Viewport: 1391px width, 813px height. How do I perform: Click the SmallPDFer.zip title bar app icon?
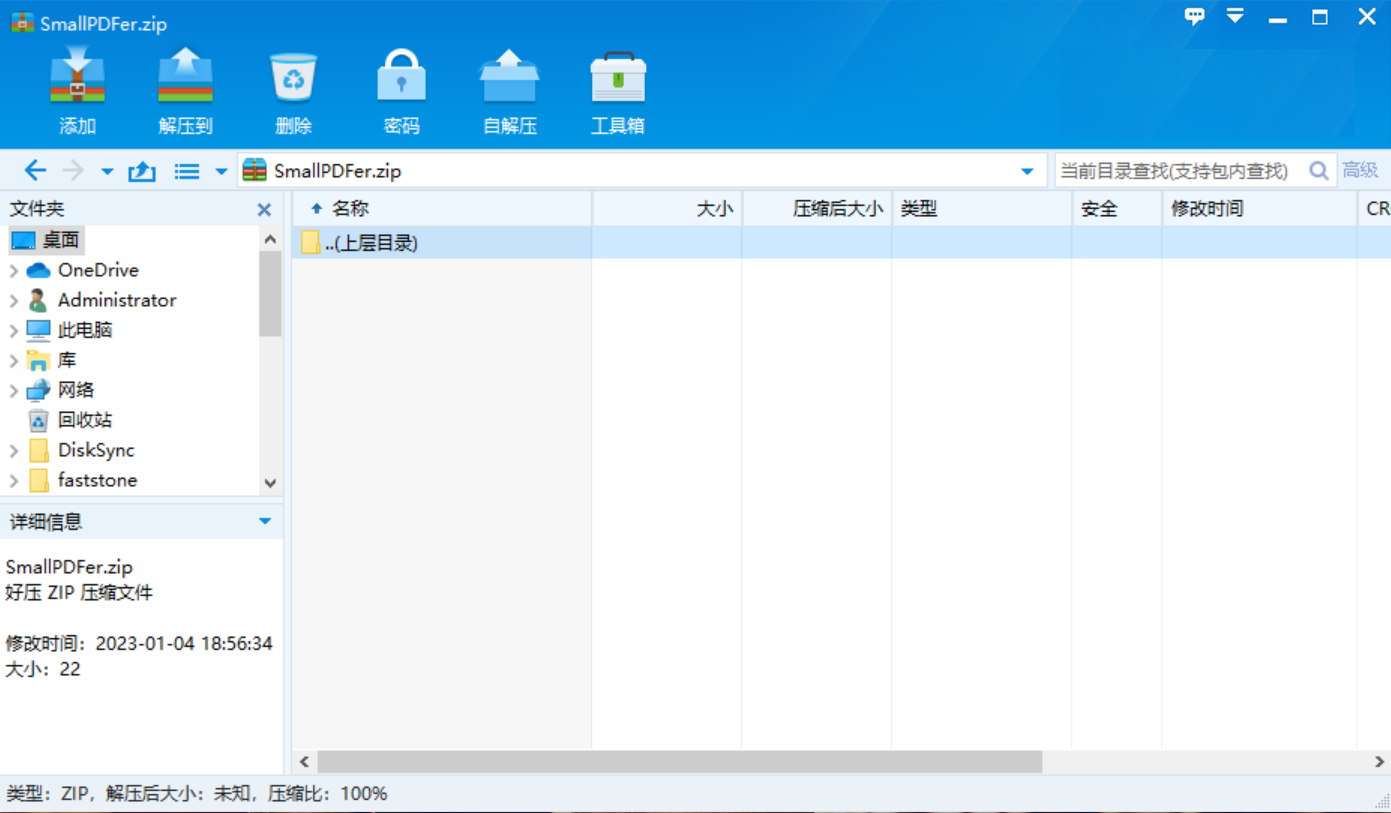coord(22,23)
